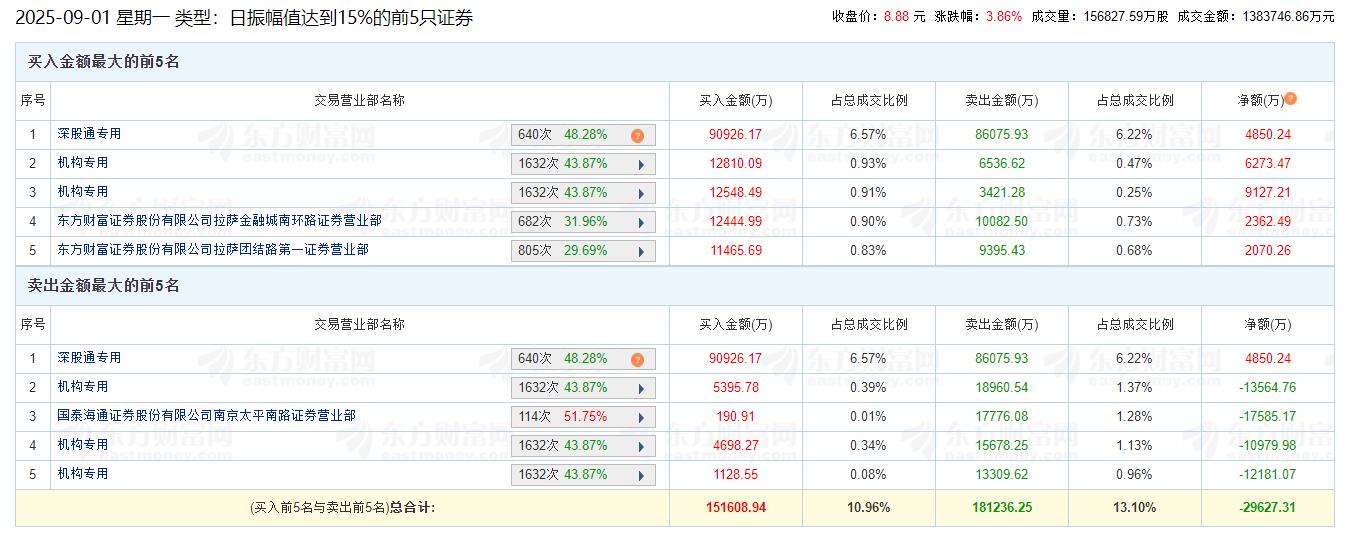The image size is (1357, 540).
Task: Click arrow icon in buy table row 2 机构专用
Action: [640, 164]
